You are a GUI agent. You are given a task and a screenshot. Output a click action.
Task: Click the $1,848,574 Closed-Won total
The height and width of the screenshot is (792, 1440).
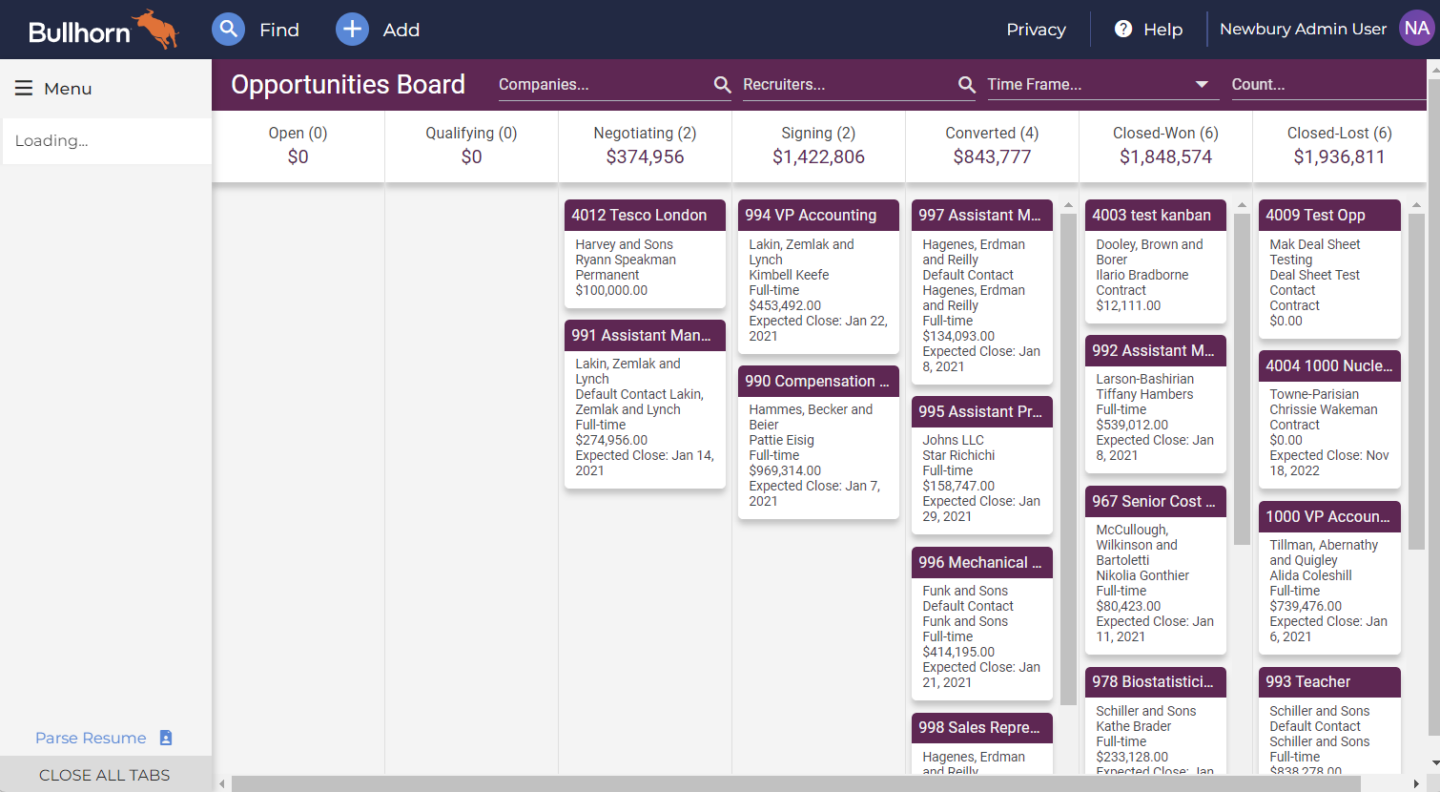tap(1166, 157)
